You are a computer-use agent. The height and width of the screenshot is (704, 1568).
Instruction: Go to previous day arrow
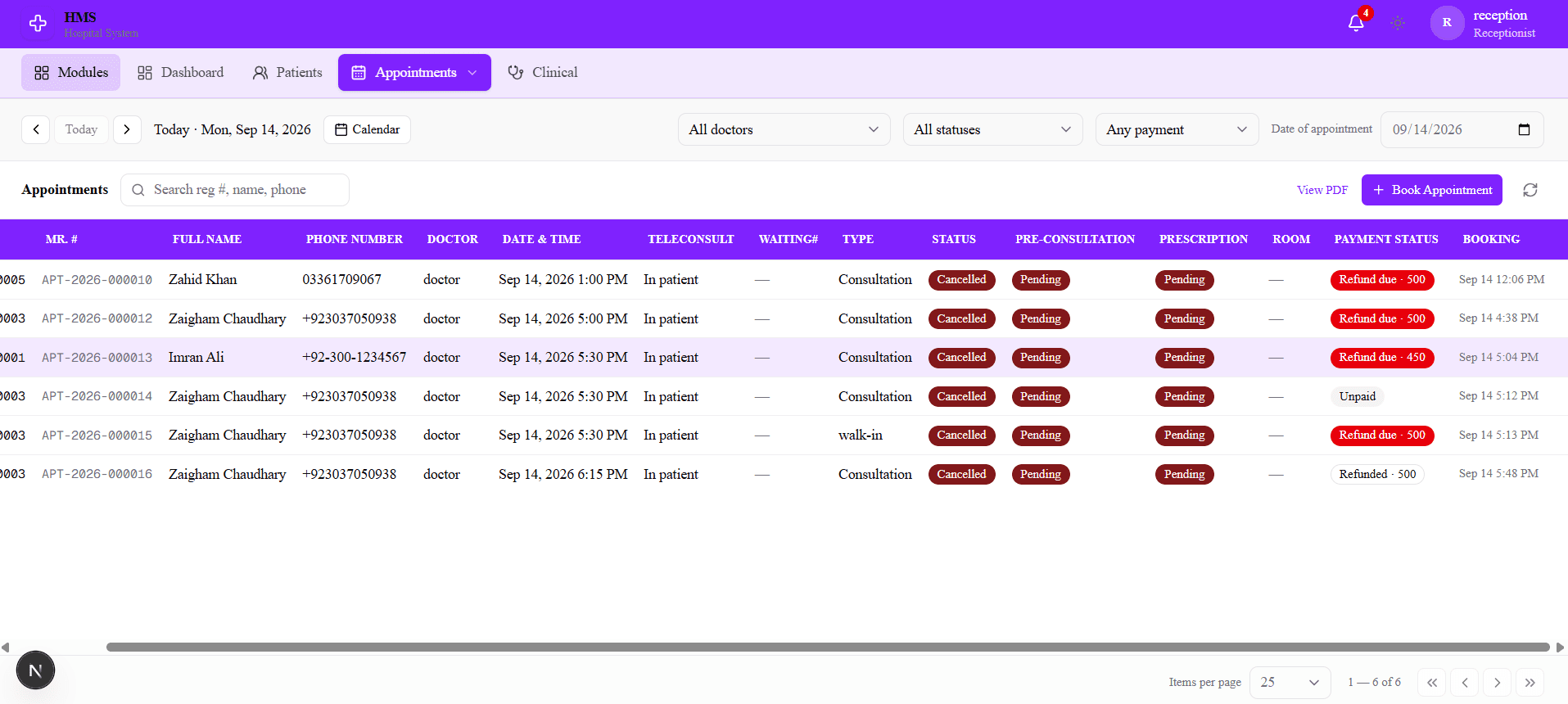(x=36, y=129)
